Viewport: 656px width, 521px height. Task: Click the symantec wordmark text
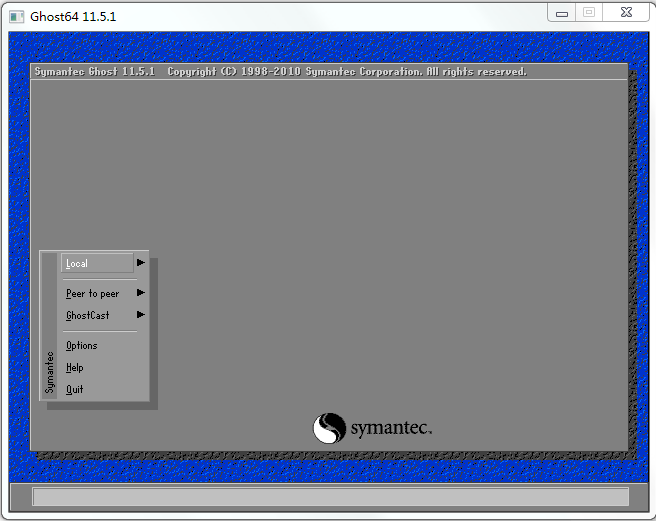[x=390, y=429]
